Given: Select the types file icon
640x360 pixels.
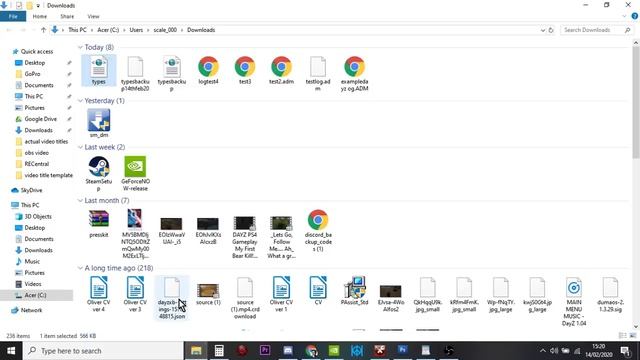Looking at the screenshot, I should (x=99, y=67).
